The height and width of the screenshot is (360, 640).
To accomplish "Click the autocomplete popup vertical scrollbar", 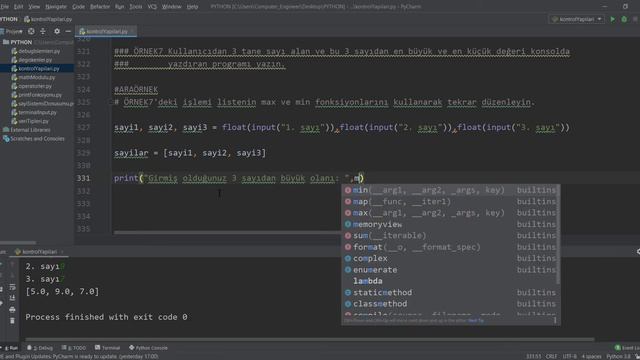I will 558,235.
